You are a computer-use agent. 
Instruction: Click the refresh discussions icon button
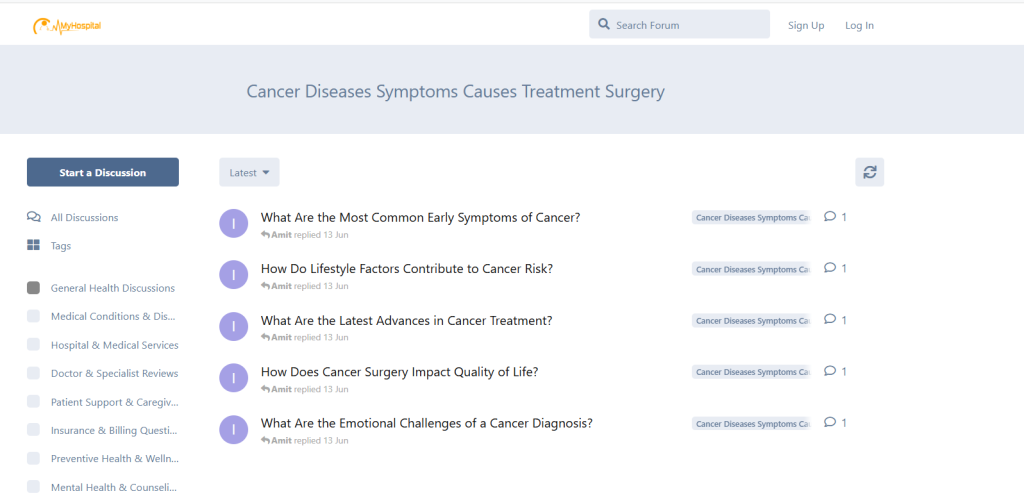tap(869, 172)
